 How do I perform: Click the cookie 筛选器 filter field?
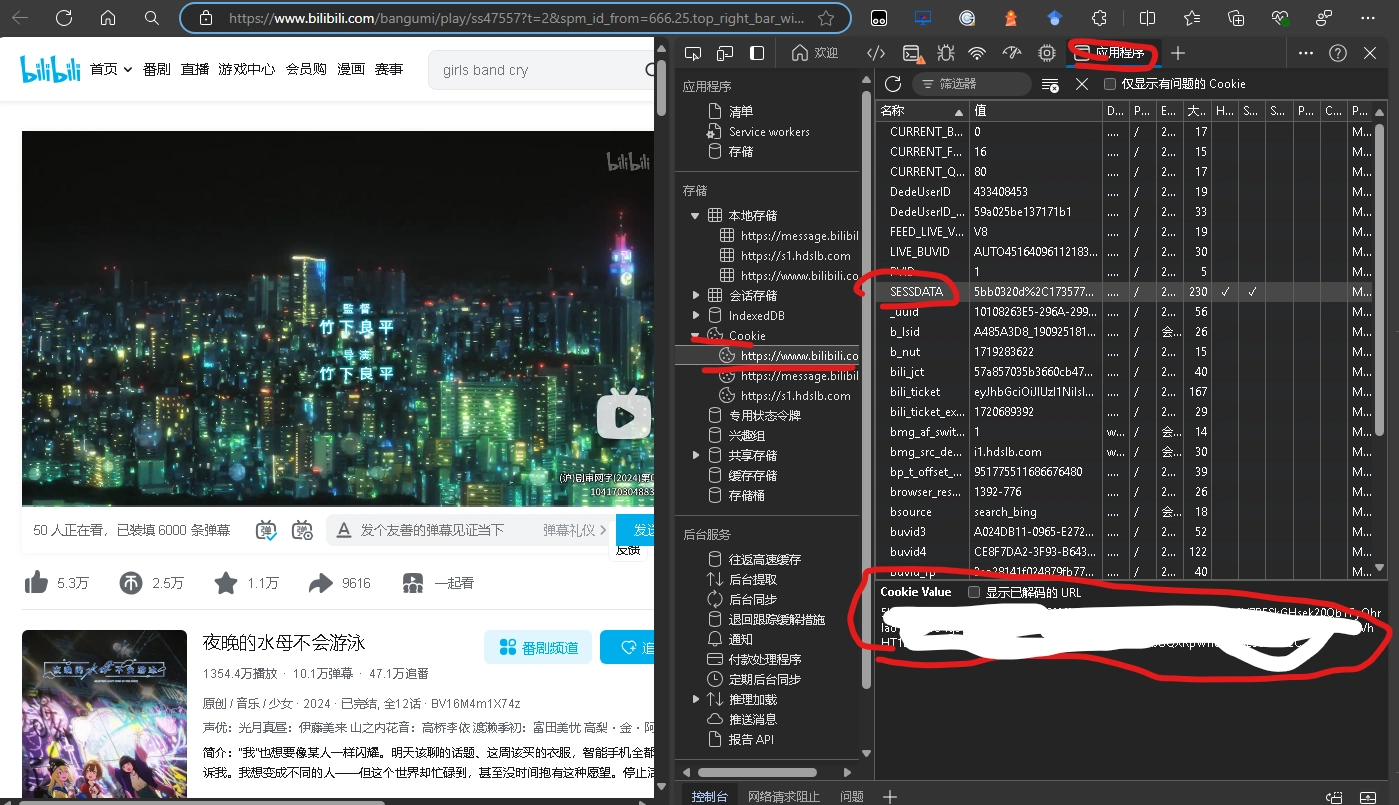tap(972, 84)
